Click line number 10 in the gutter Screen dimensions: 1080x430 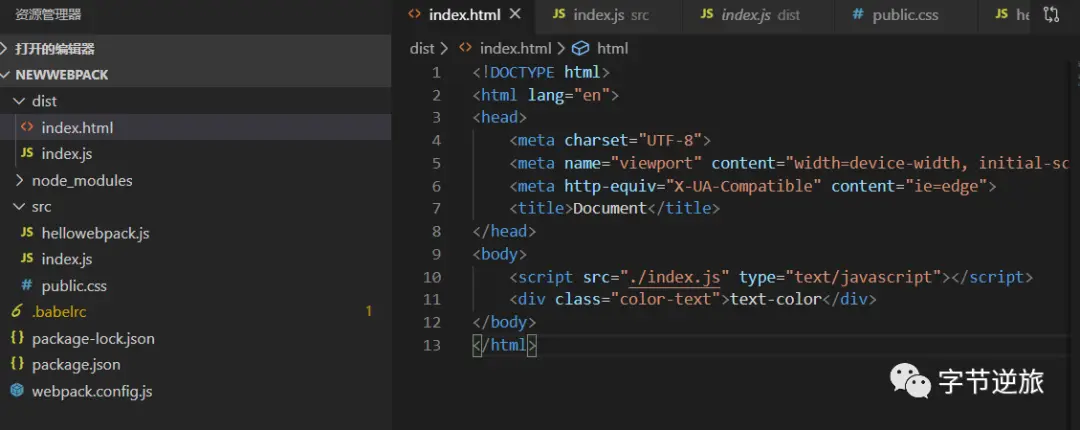coord(432,277)
